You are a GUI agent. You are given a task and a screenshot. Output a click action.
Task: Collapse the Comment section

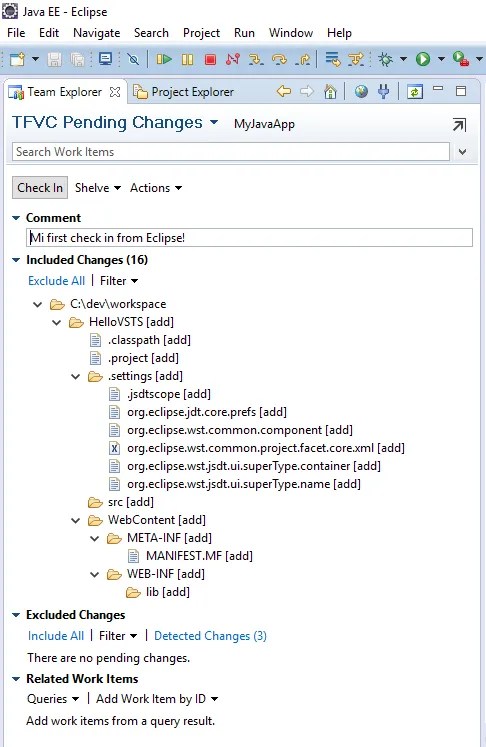pyautogui.click(x=16, y=218)
